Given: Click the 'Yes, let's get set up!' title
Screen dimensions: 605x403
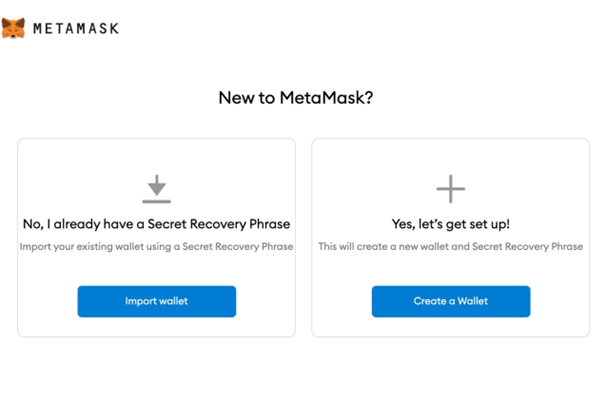Looking at the screenshot, I should pos(451,224).
